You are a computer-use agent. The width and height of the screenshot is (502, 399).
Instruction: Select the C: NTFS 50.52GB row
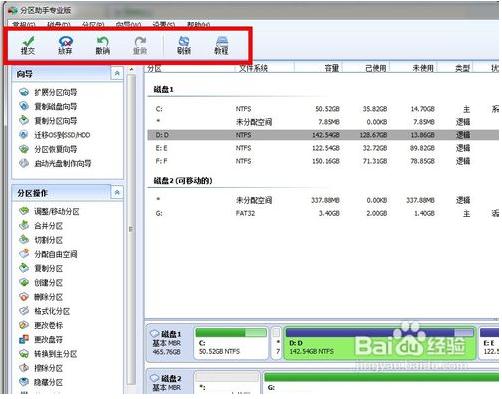point(323,109)
